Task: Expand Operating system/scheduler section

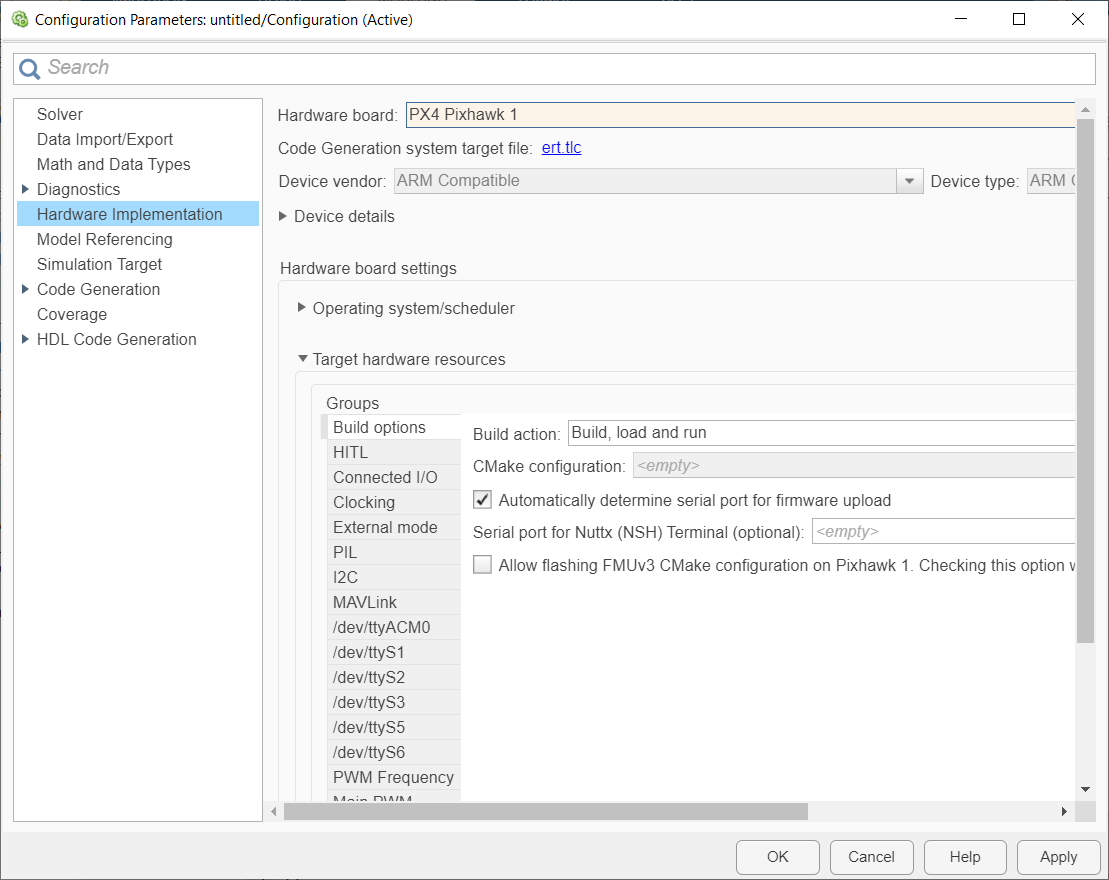Action: [x=301, y=308]
